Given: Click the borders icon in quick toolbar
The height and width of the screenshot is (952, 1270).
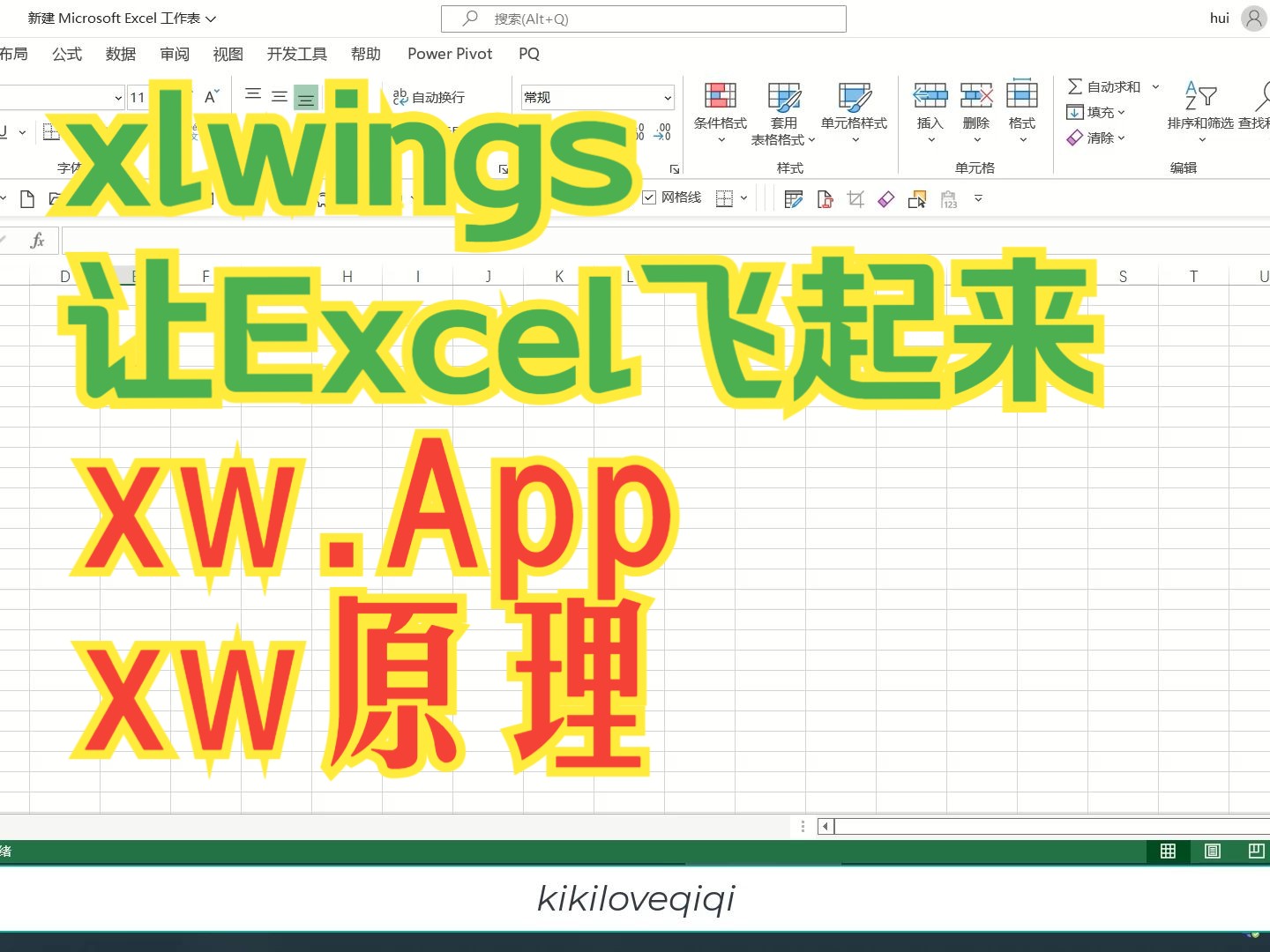Looking at the screenshot, I should click(724, 198).
